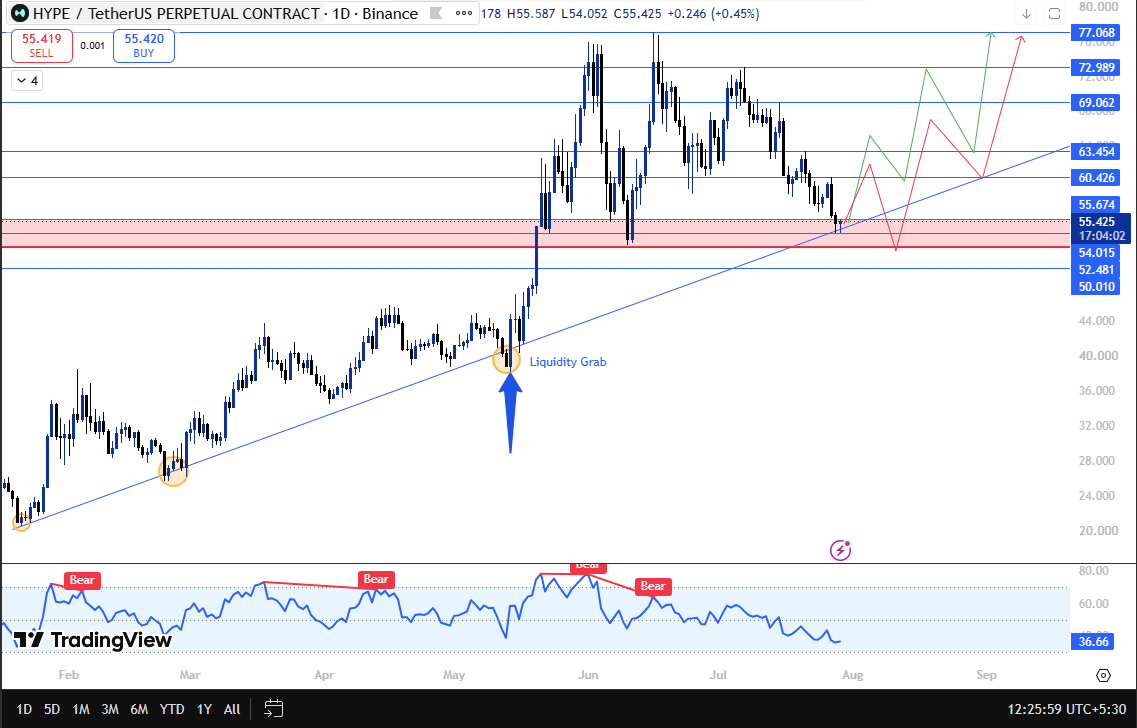1137x728 pixels.
Task: Click the 12:25:59 UTC+5:30 timezone button
Action: [1065, 708]
